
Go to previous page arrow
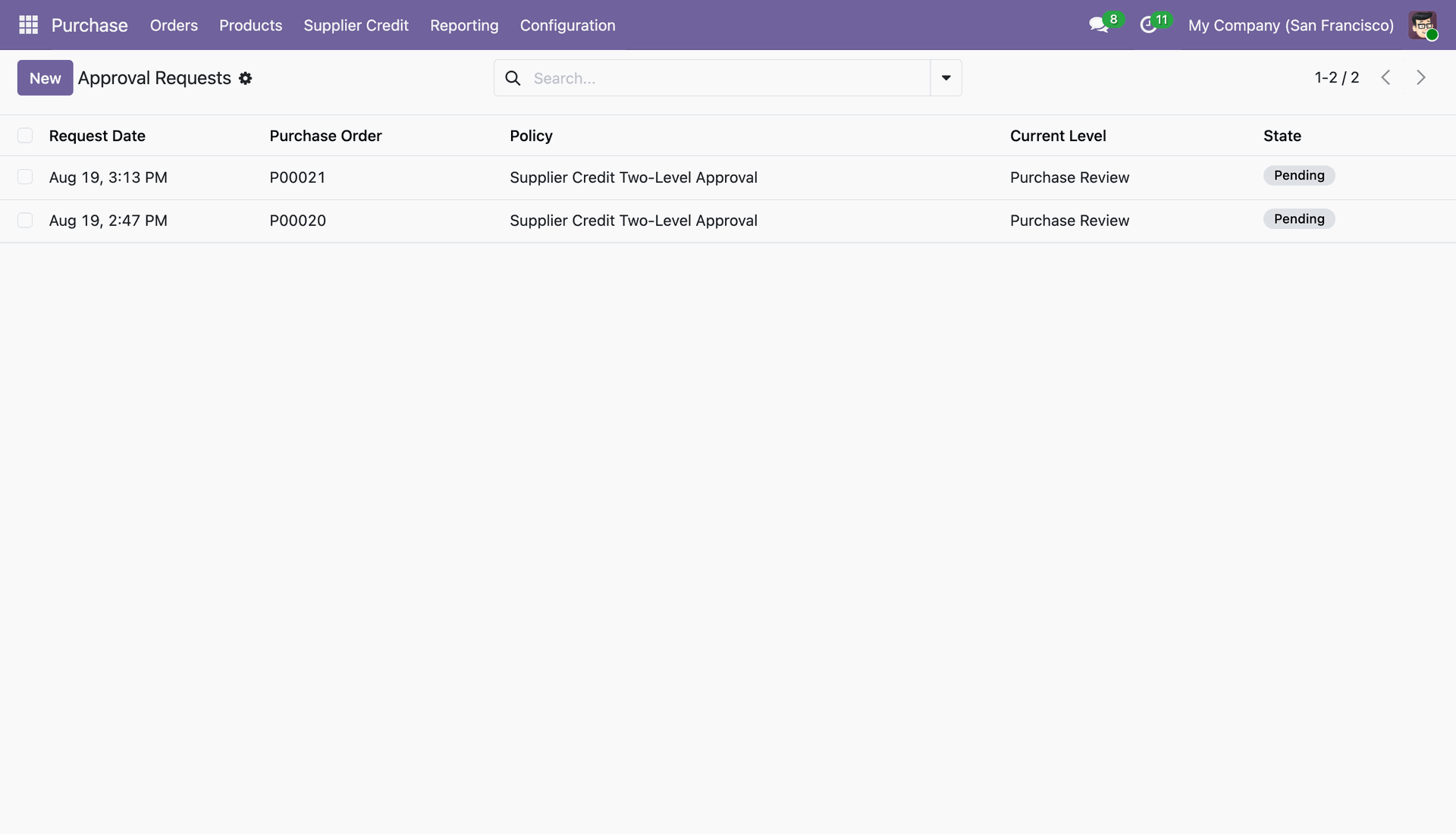(x=1385, y=77)
